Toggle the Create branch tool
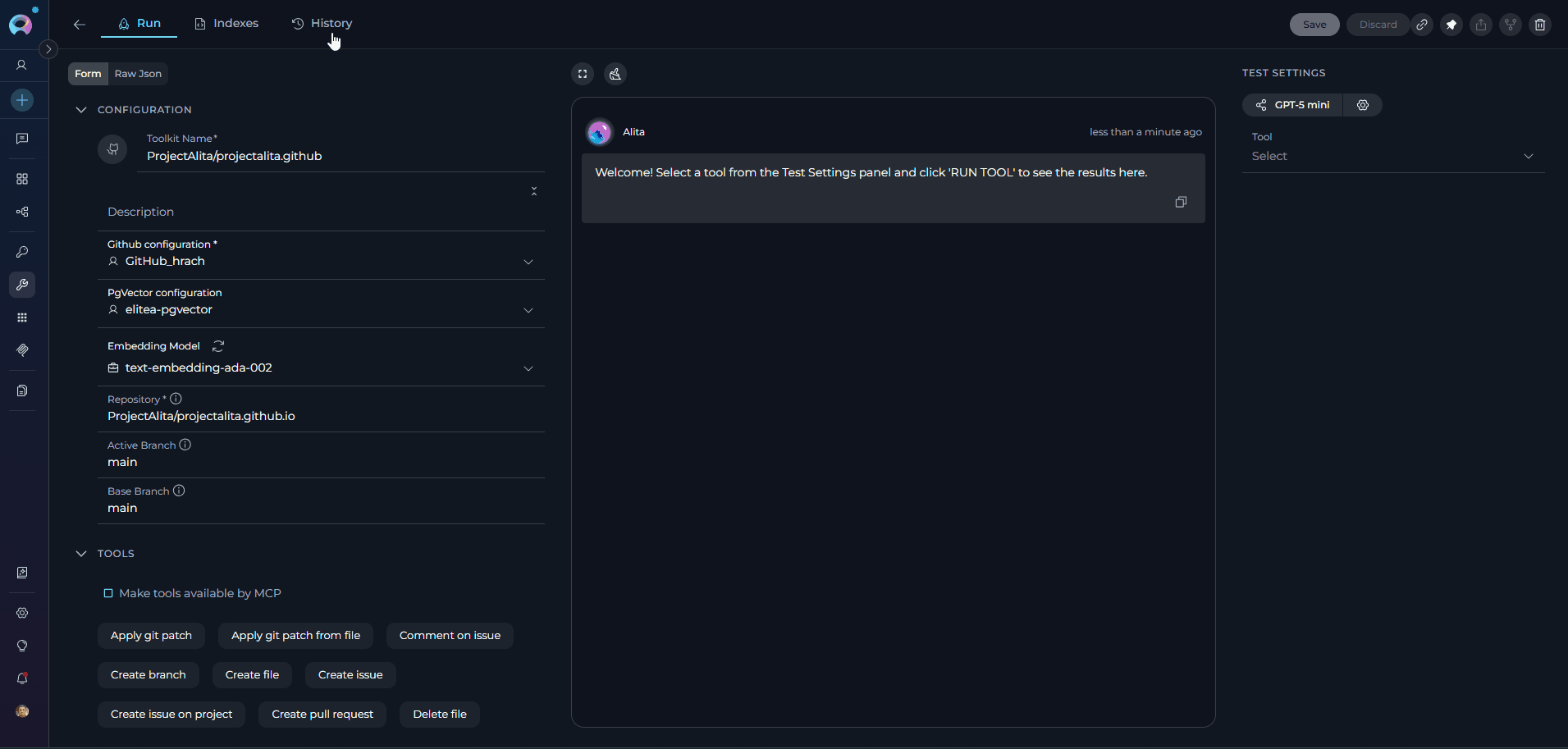 [x=149, y=675]
